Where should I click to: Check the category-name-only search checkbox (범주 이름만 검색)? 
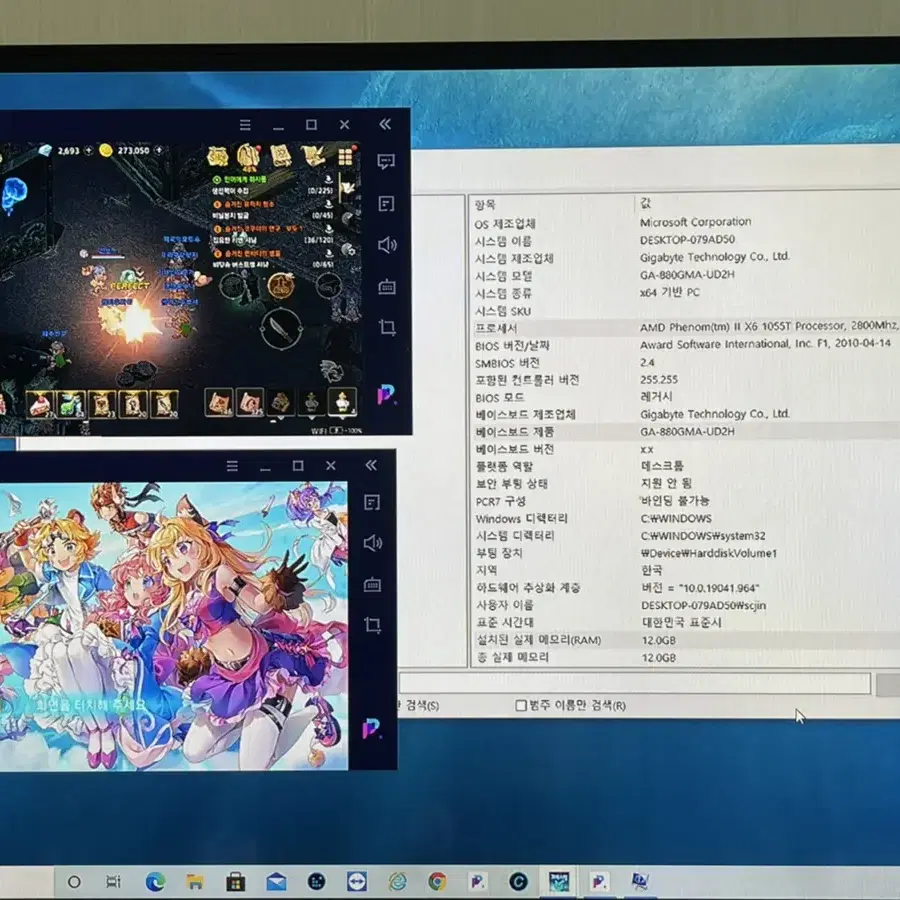[x=521, y=705]
